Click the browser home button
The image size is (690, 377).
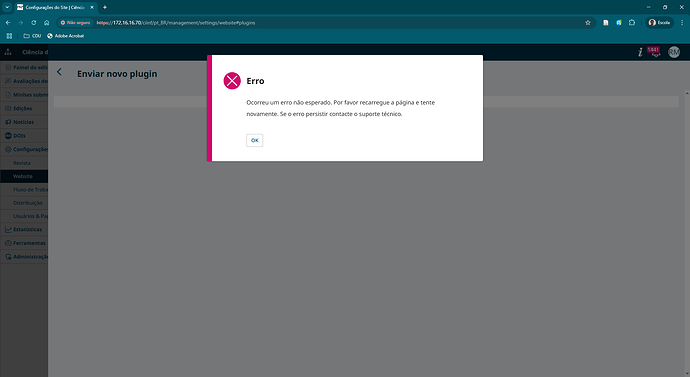click(46, 22)
